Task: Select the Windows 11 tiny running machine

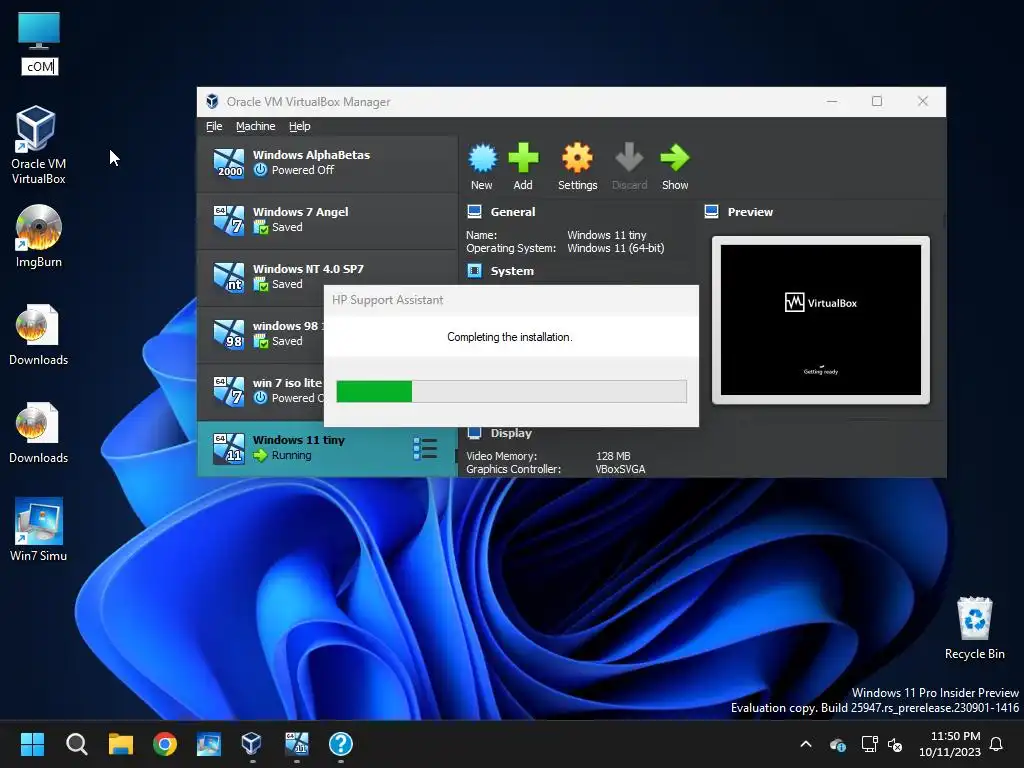Action: 327,449
